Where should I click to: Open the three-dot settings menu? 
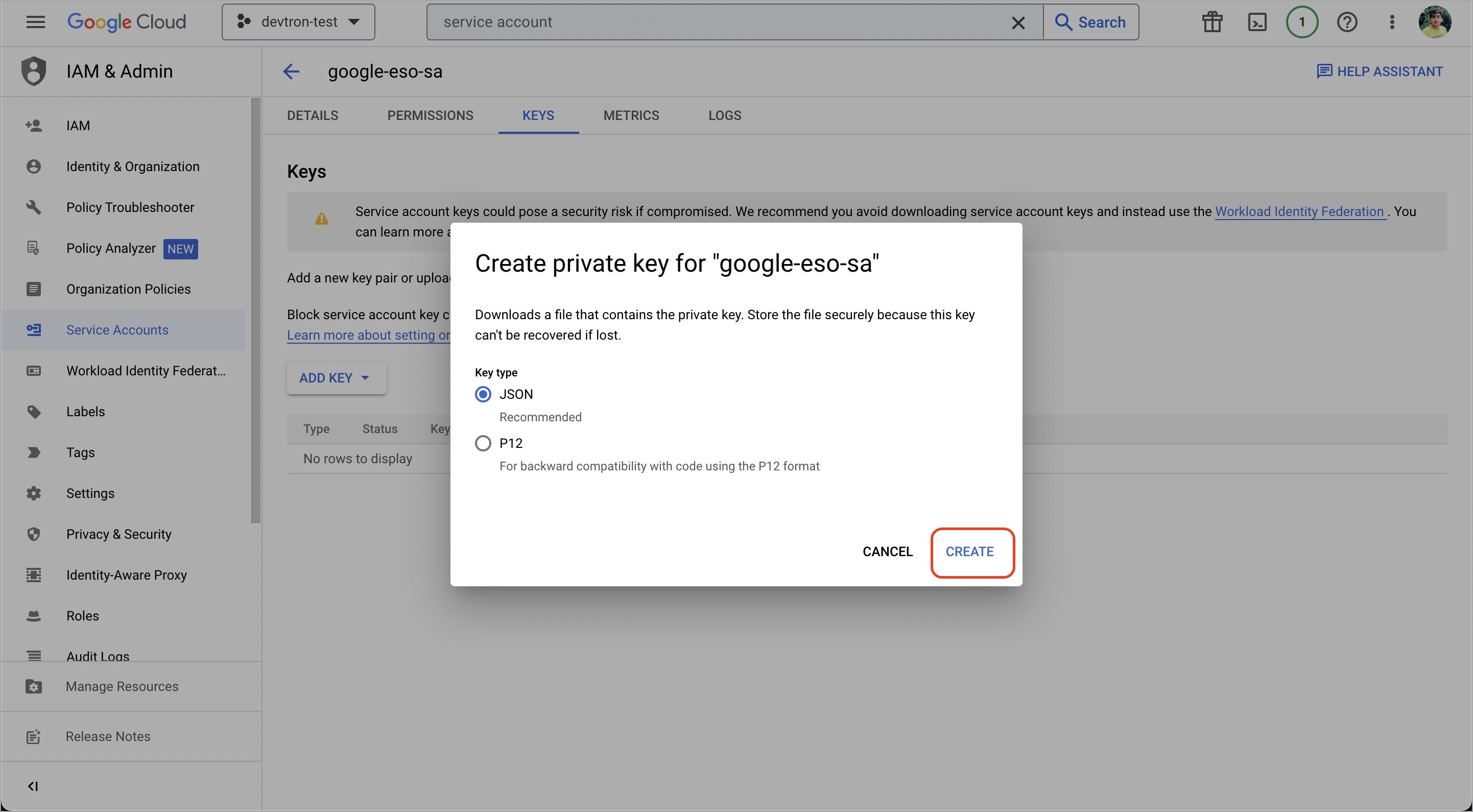point(1392,22)
